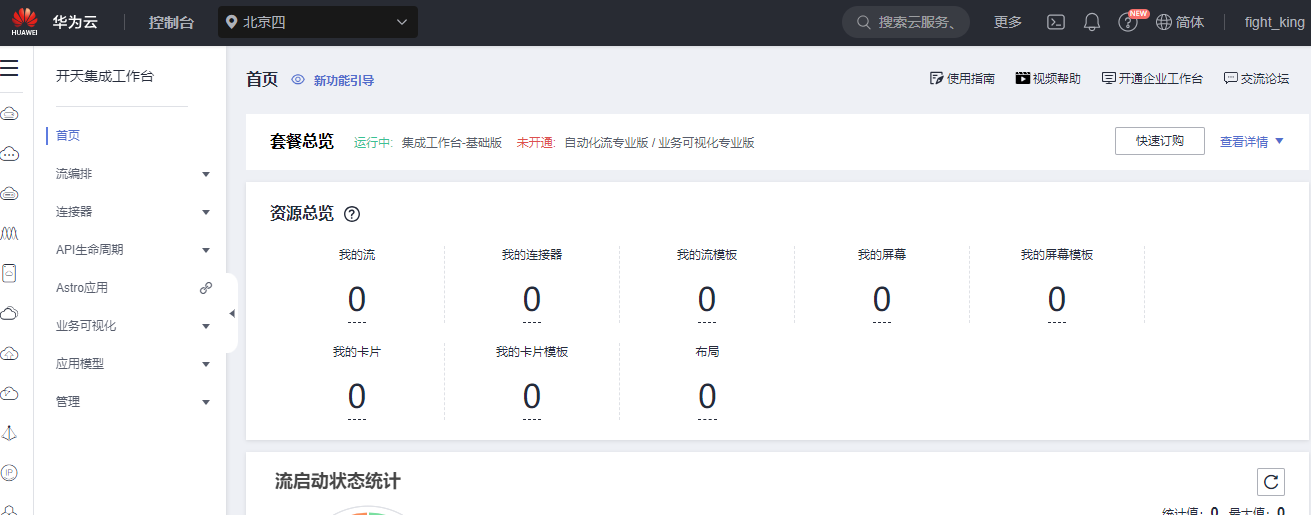This screenshot has height=515, width=1311.
Task: Click the link icon beside Astro应用
Action: 206,288
